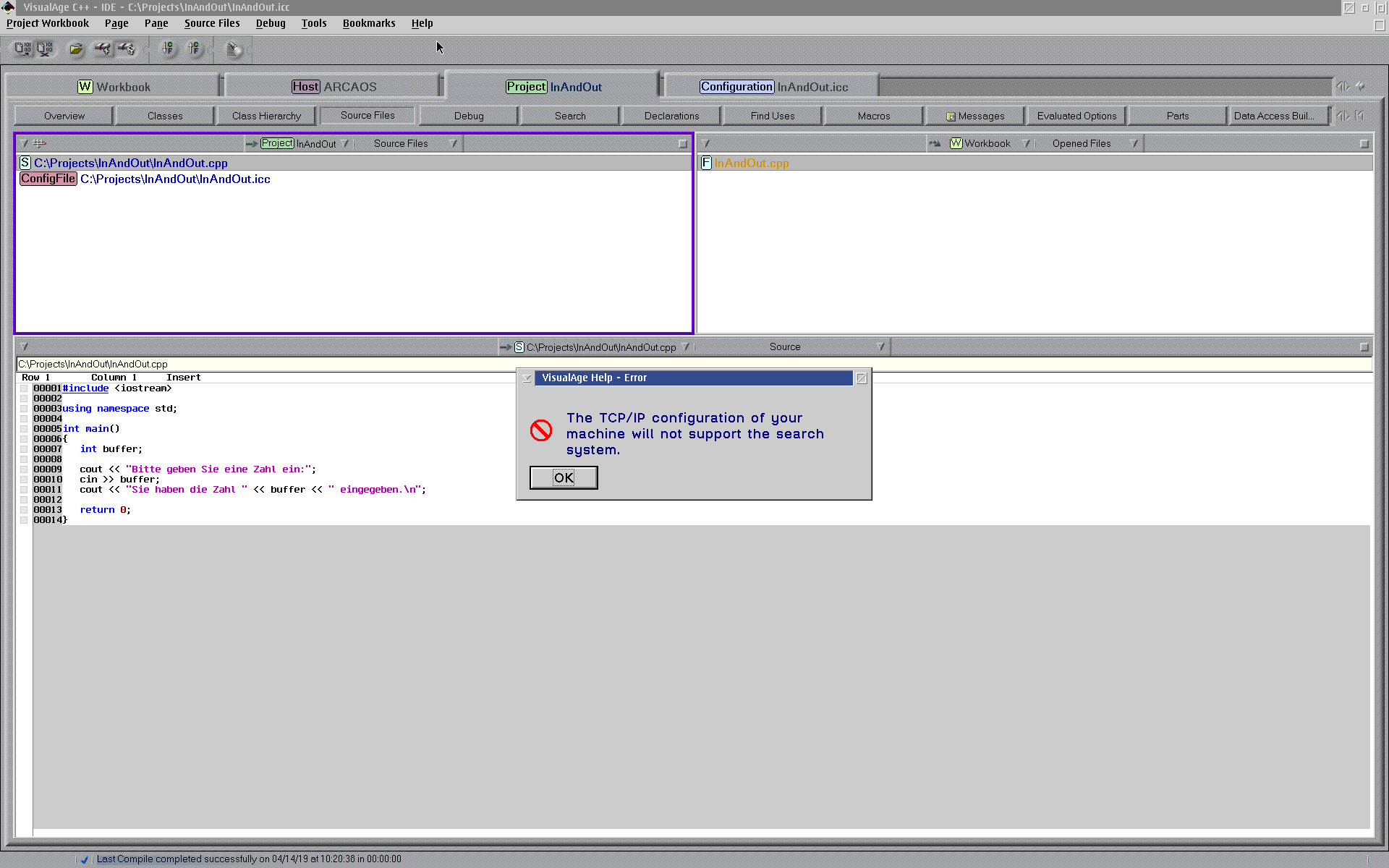
Task: Toggle the line marker box at line 00001
Action: 24,388
